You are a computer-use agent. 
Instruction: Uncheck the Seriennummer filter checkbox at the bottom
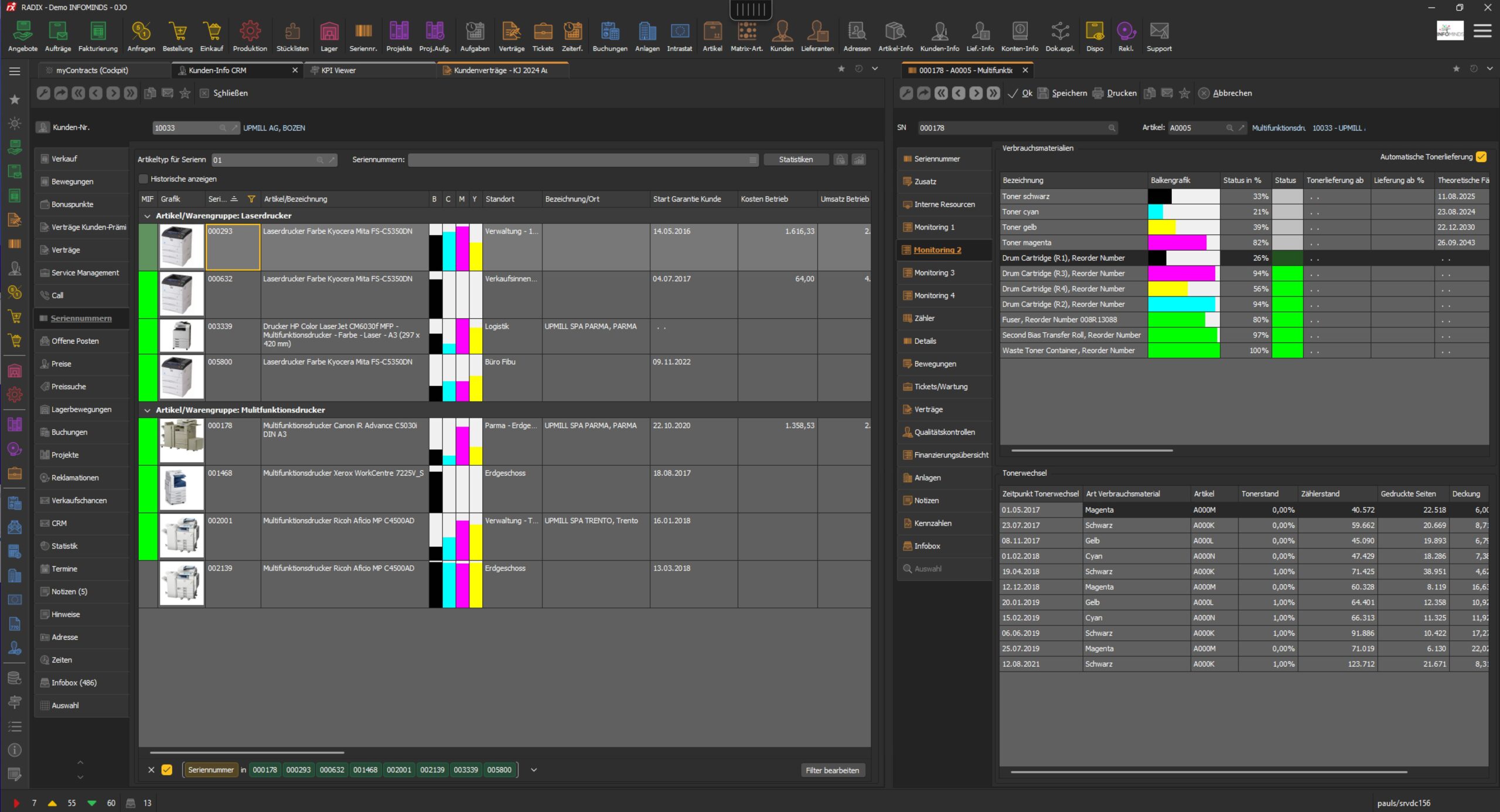click(168, 770)
